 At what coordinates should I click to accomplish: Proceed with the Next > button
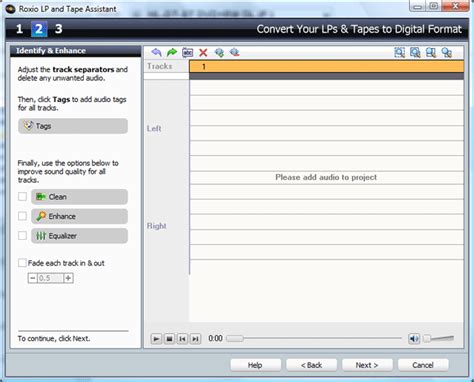point(367,365)
